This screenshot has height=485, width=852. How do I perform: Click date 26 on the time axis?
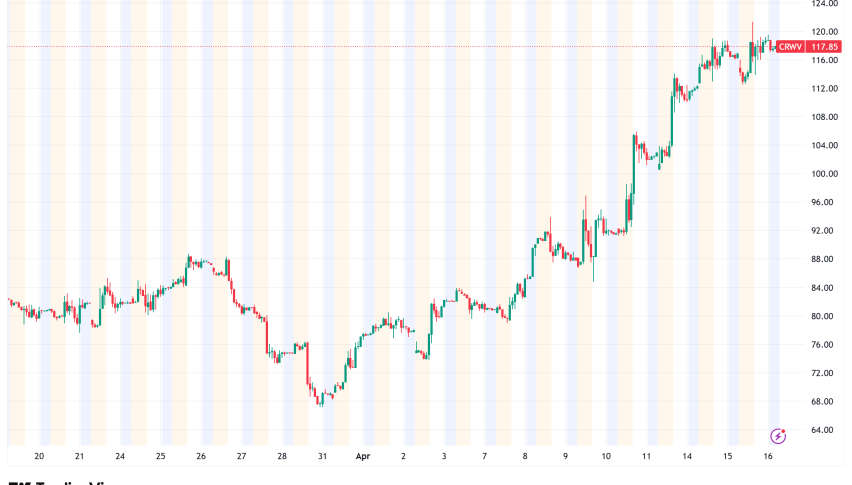click(x=201, y=455)
